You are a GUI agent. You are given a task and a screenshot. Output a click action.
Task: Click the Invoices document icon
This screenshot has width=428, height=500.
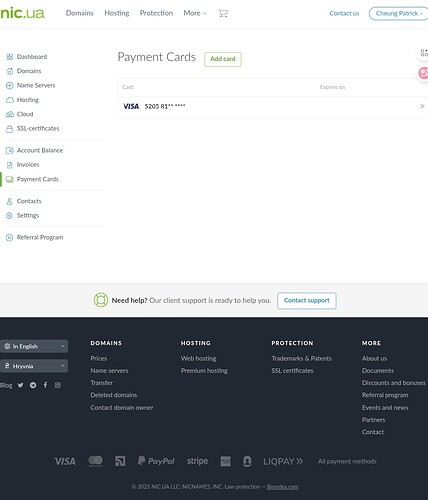coord(10,165)
